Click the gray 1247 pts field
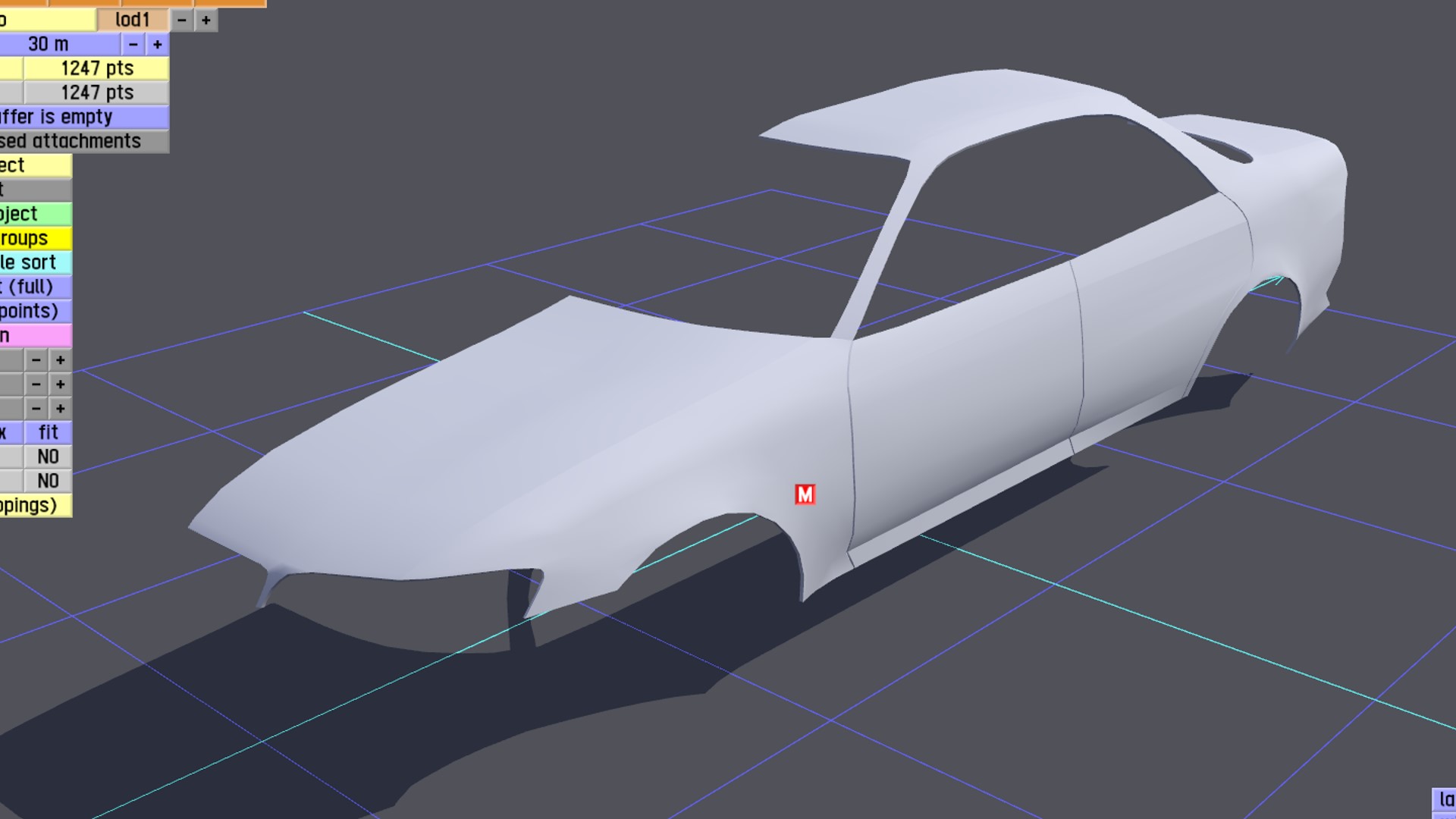The image size is (1456, 819). click(96, 93)
